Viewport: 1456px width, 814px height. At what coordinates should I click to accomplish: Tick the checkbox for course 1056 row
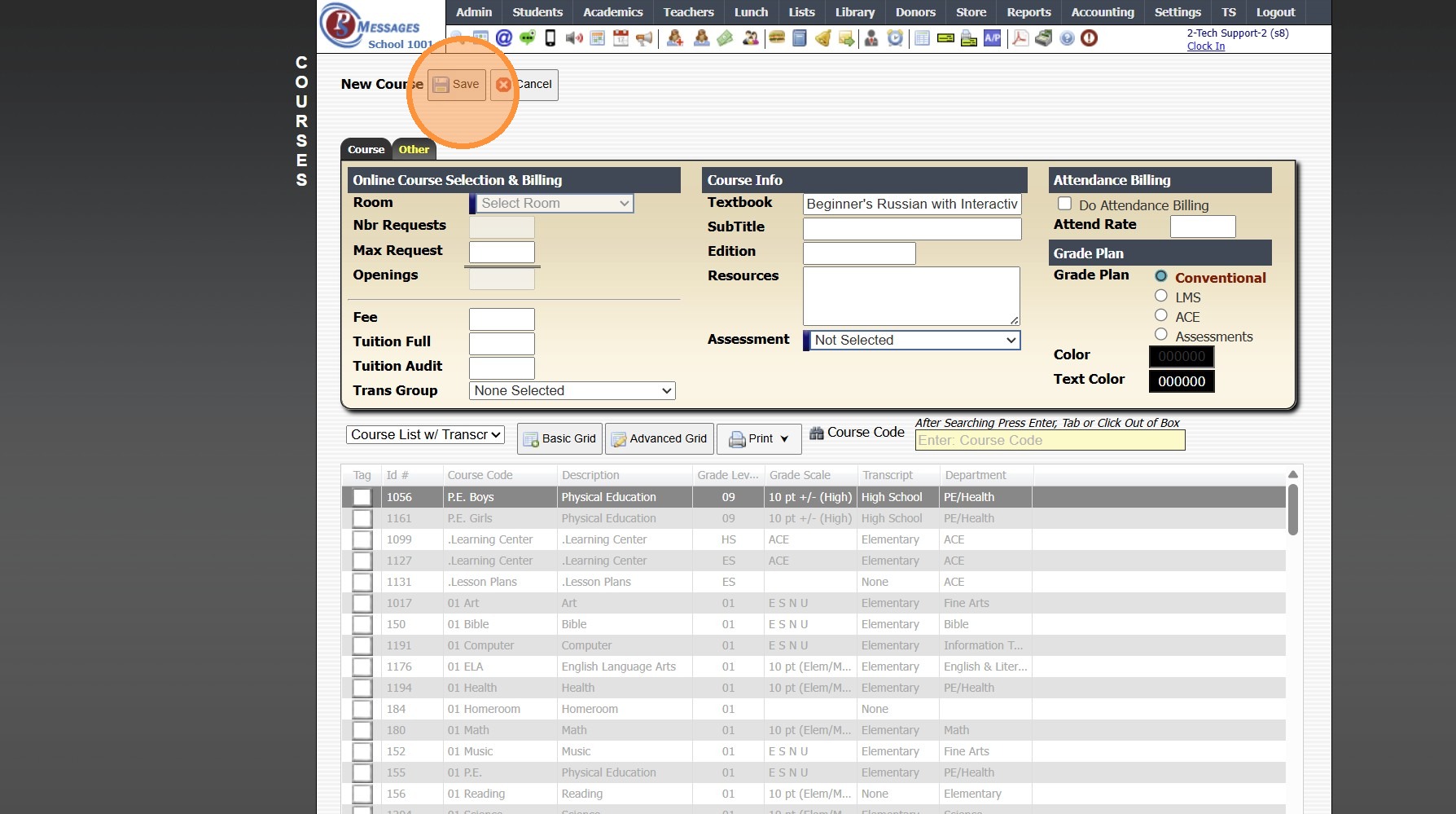pos(362,497)
